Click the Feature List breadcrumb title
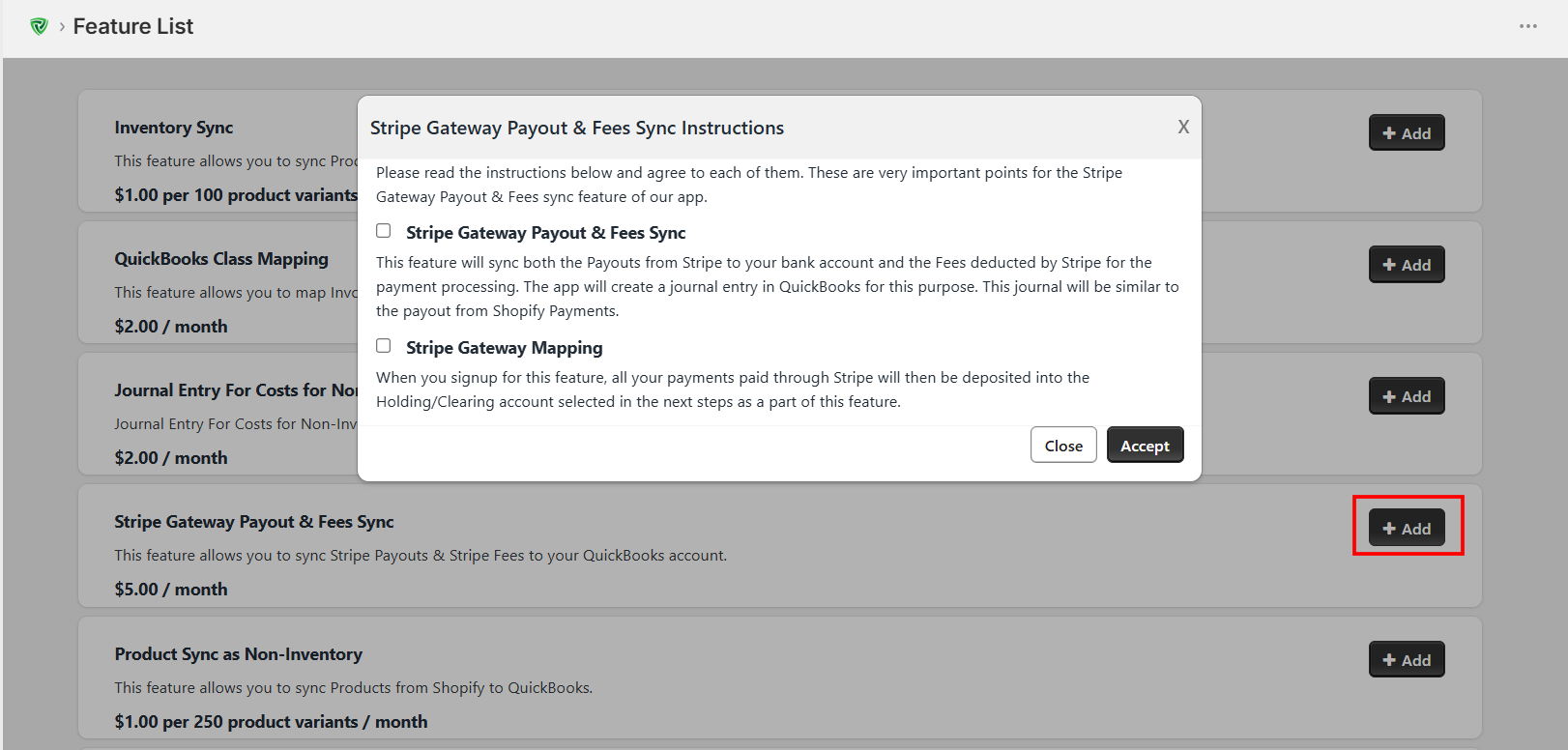The height and width of the screenshot is (750, 1568). coord(133,26)
